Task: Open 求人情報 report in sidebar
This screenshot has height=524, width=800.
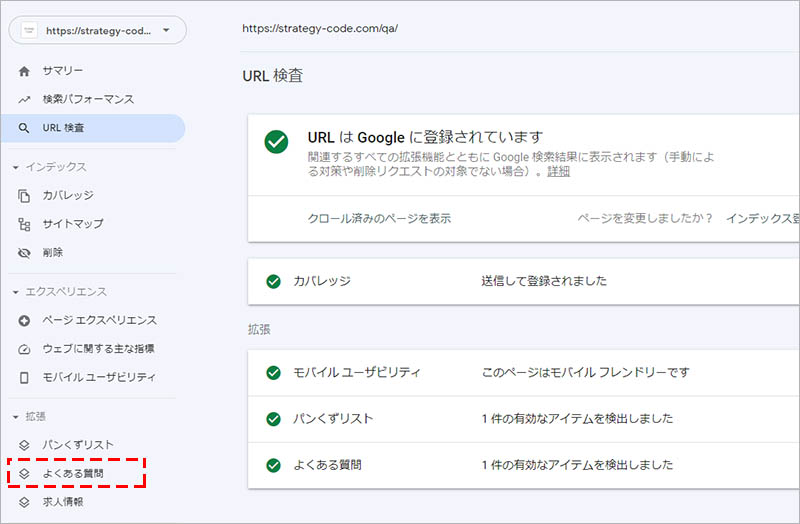Action: (63, 502)
